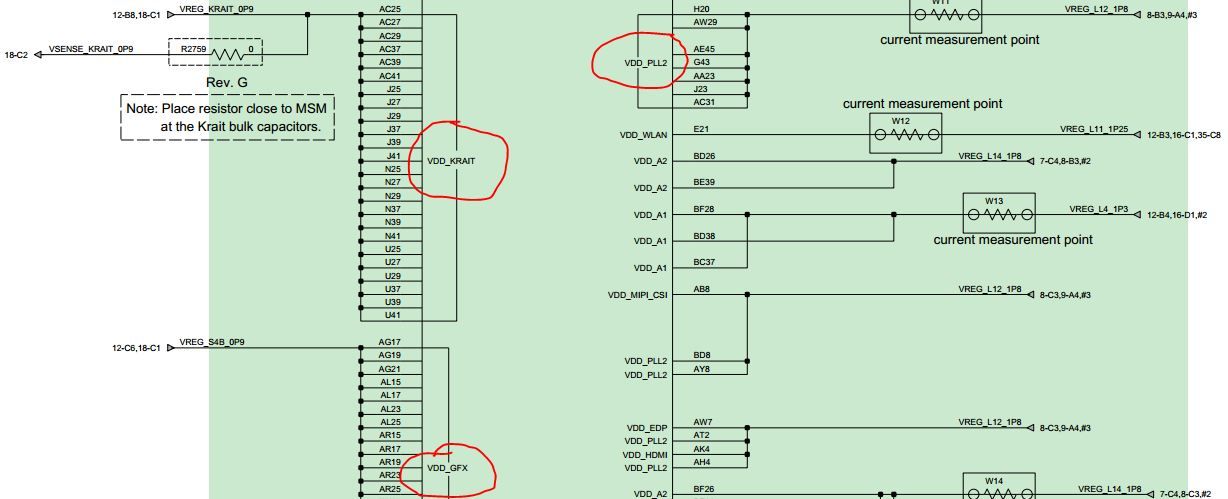Click the Rev. G annotation text

pos(226,81)
